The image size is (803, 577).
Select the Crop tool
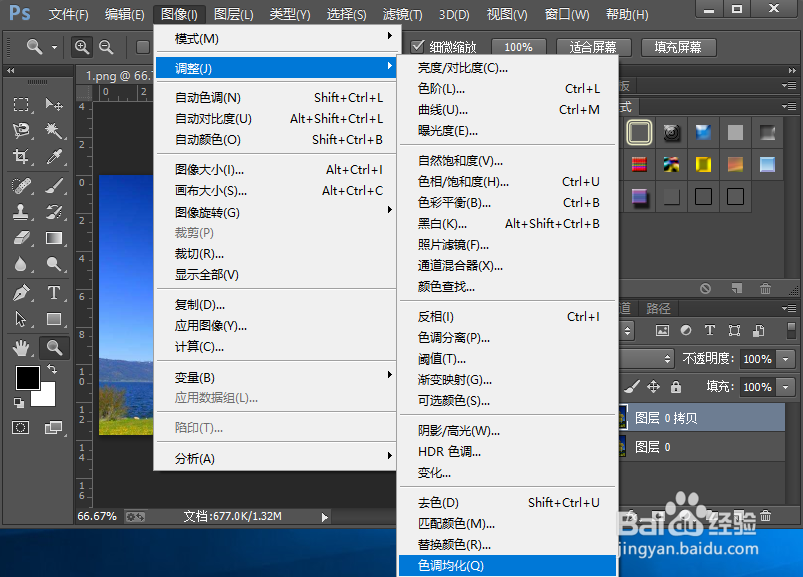(x=23, y=155)
